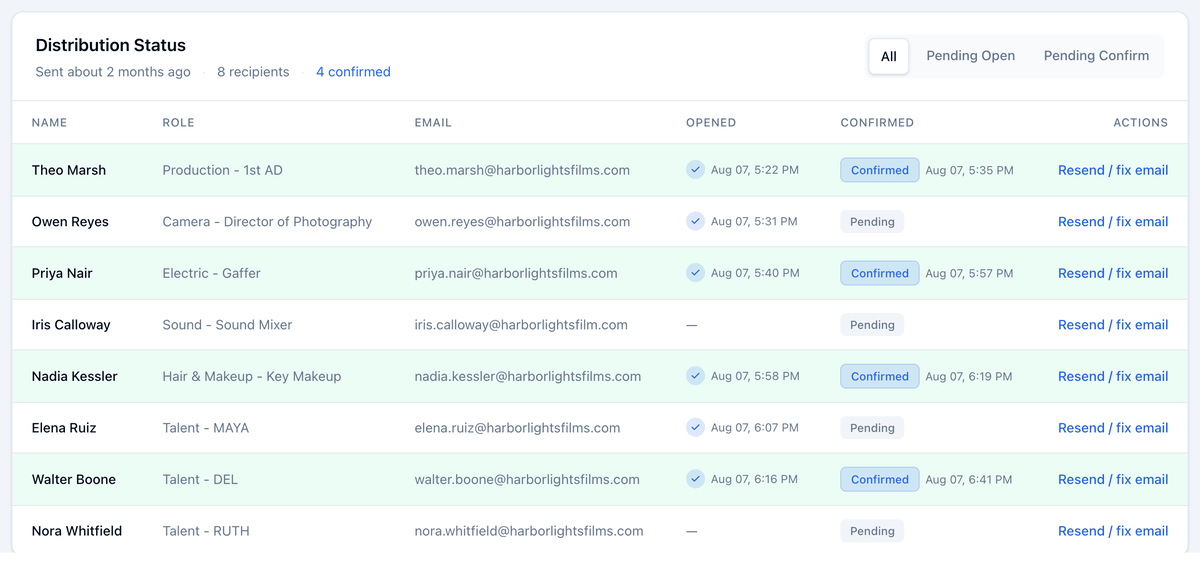Switch to the Pending Open filter
Viewport: 1200px width, 568px height.
(x=970, y=56)
